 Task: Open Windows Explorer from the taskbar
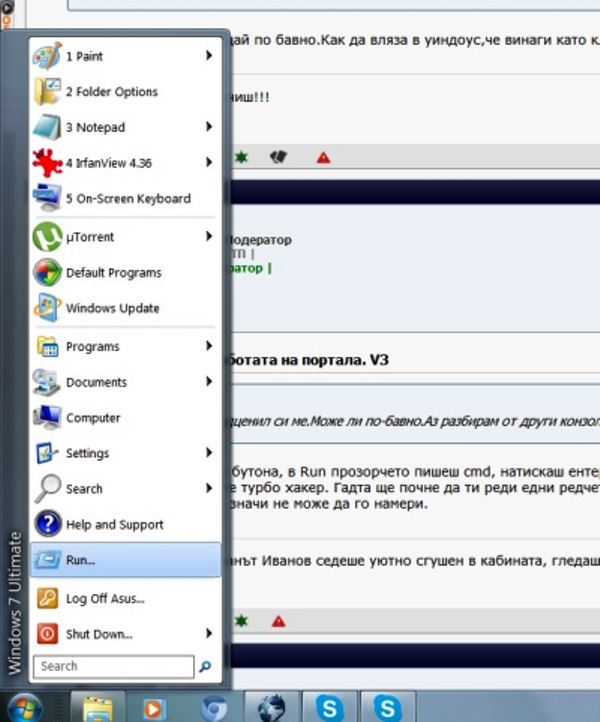click(x=98, y=708)
